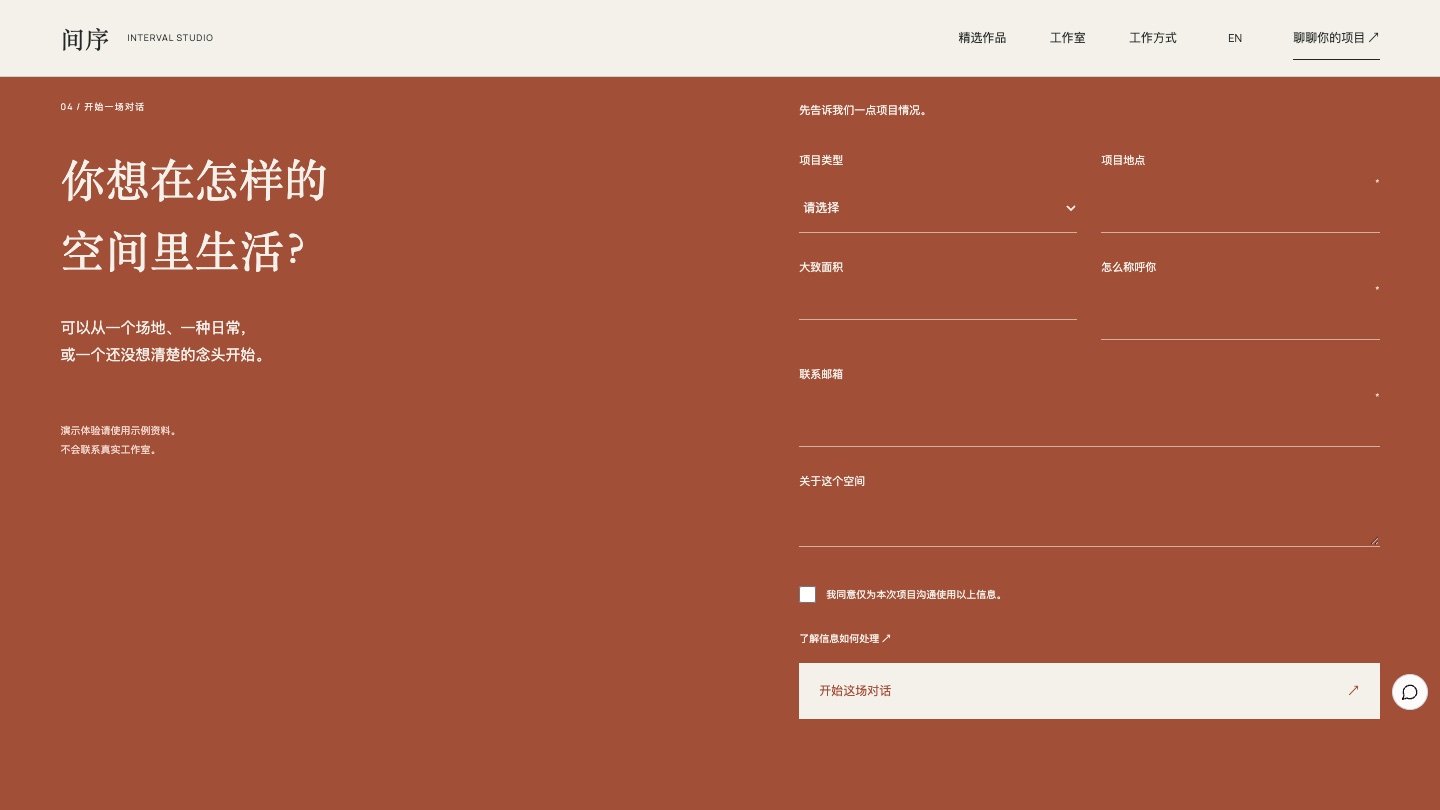Screen dimensions: 1440x810
Task: Click the text 先告诉我们一点项目情况。
Action: (864, 111)
